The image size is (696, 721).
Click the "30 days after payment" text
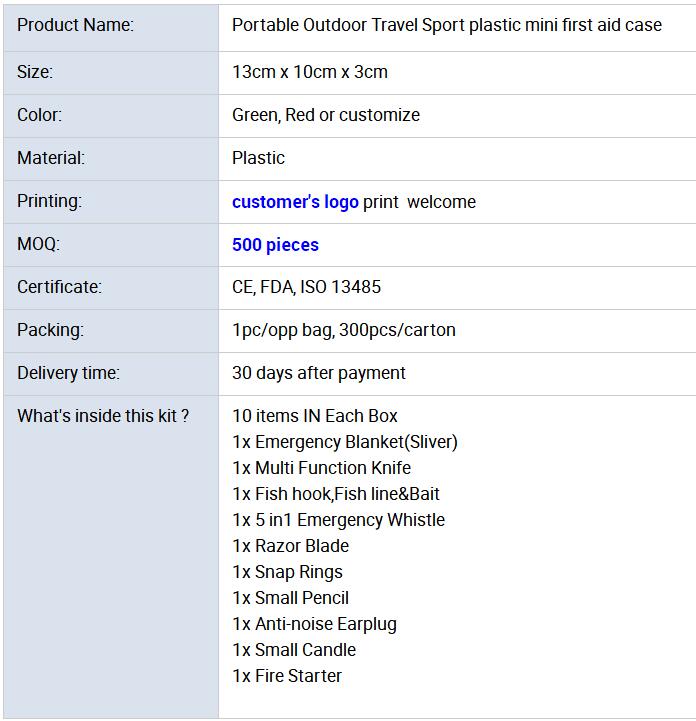(x=319, y=373)
